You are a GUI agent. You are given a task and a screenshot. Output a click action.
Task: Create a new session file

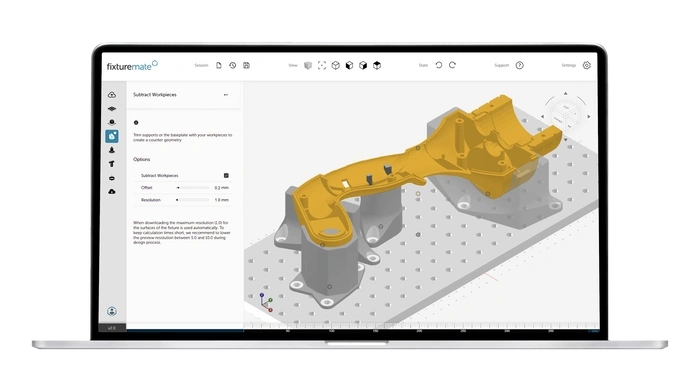point(219,65)
